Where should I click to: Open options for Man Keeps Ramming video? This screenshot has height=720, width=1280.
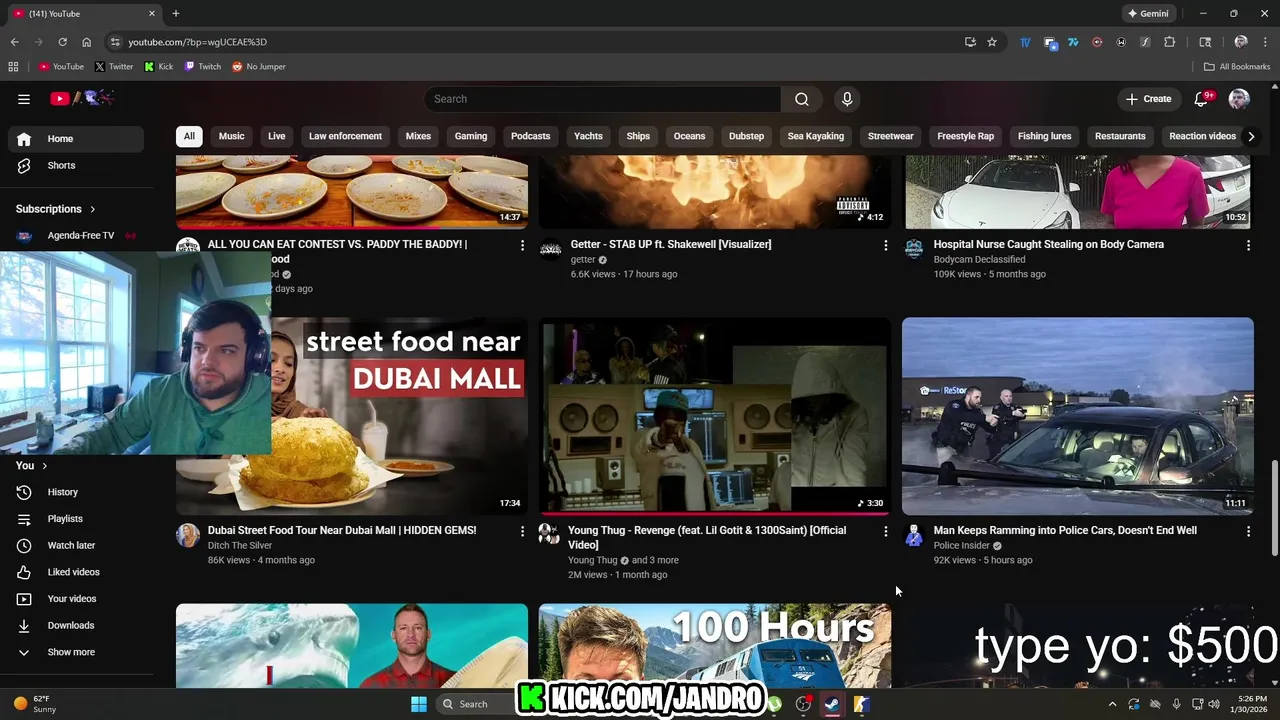click(1248, 531)
